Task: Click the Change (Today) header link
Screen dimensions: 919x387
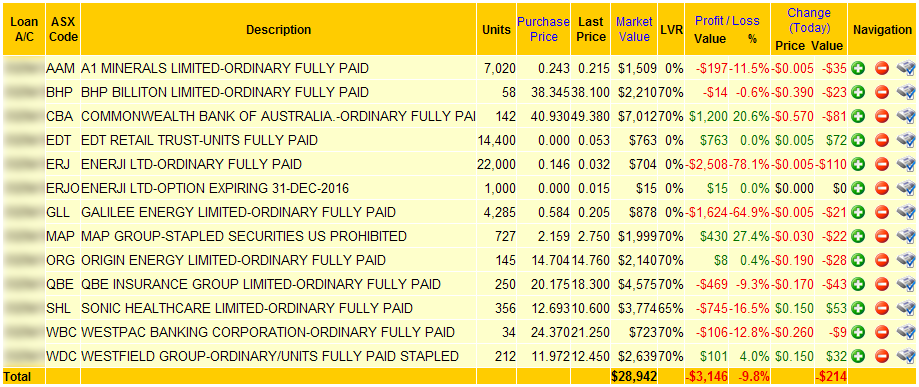Action: [809, 21]
